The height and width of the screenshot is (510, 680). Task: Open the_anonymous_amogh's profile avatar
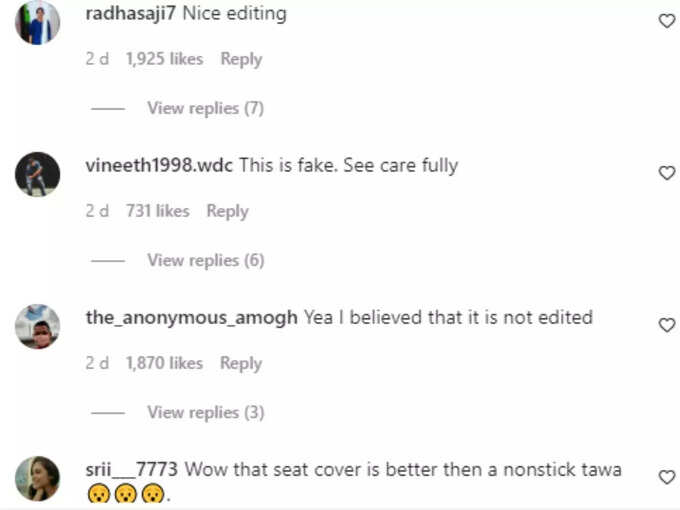click(x=37, y=326)
